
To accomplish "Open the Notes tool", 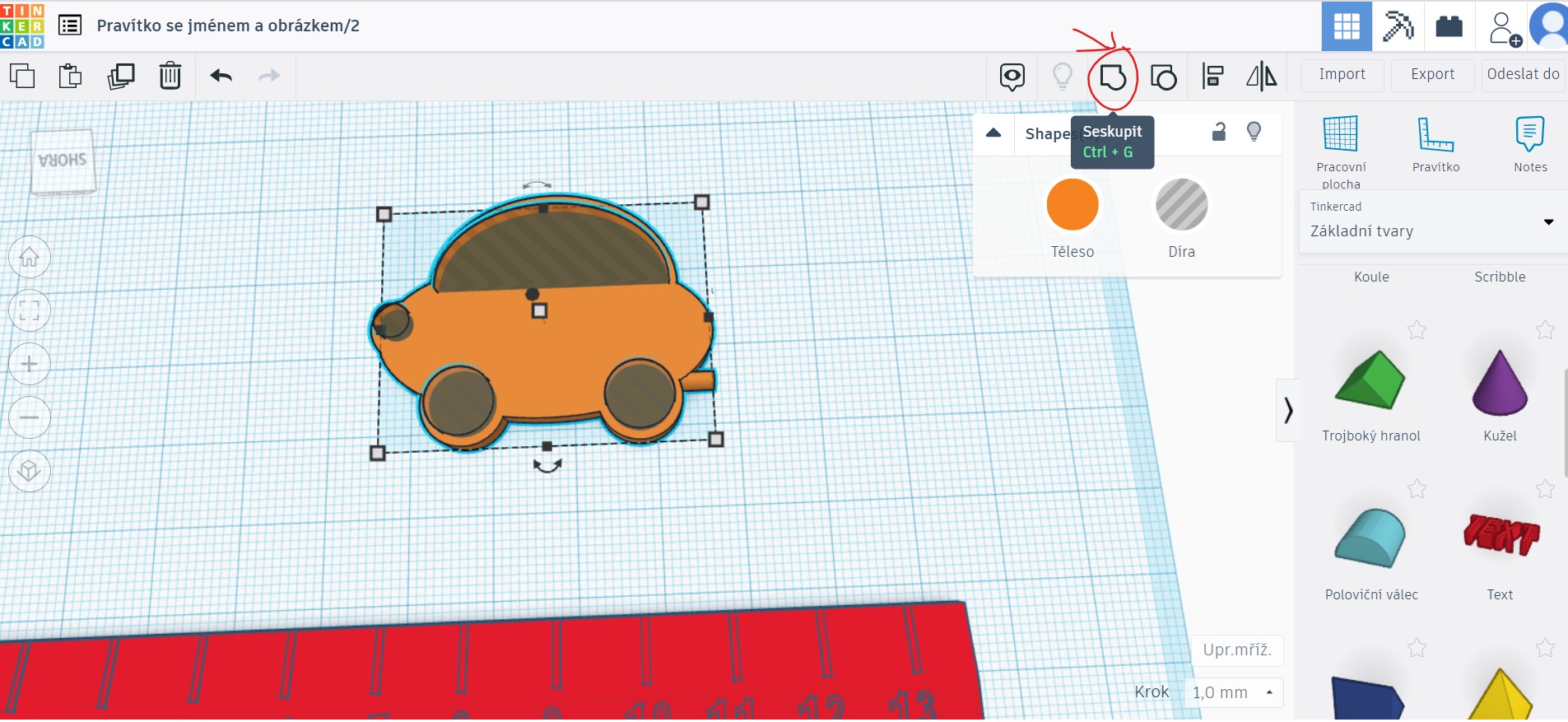I will tap(1530, 144).
